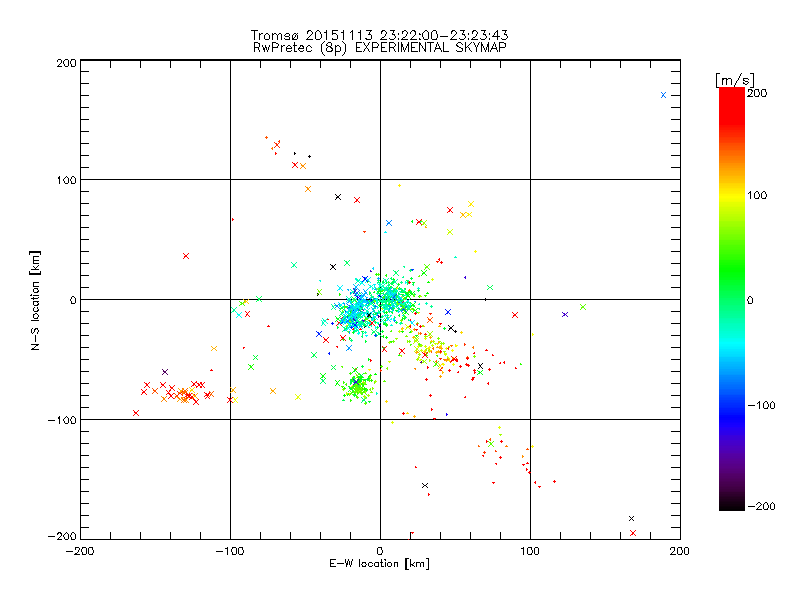Click the green X marker near 135 km east
The height and width of the screenshot is (600, 800).
click(x=583, y=307)
